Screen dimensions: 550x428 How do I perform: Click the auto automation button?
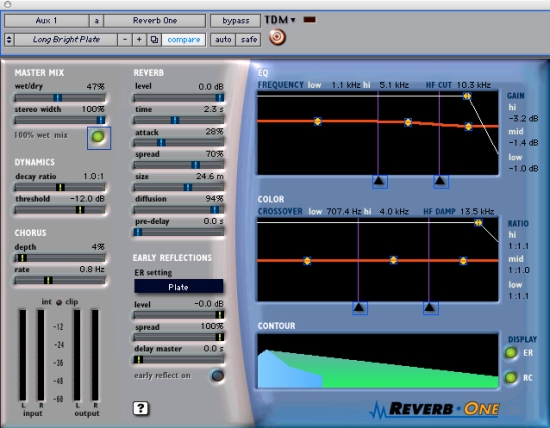223,39
